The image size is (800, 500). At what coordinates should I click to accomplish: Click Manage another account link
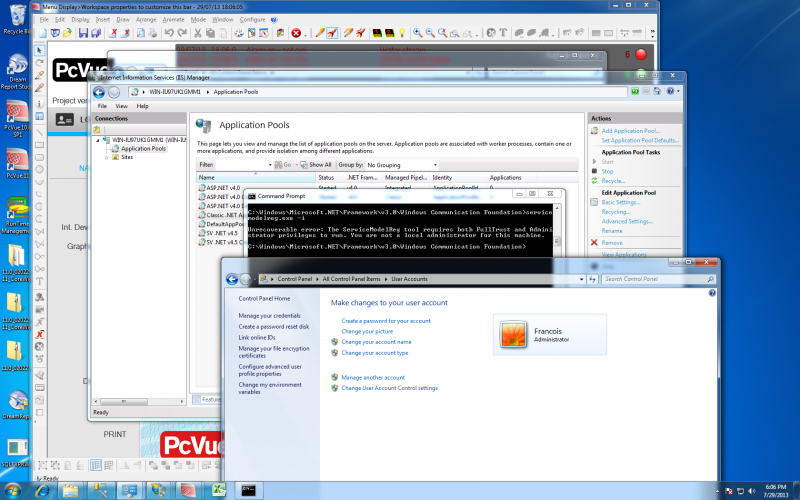pyautogui.click(x=373, y=378)
